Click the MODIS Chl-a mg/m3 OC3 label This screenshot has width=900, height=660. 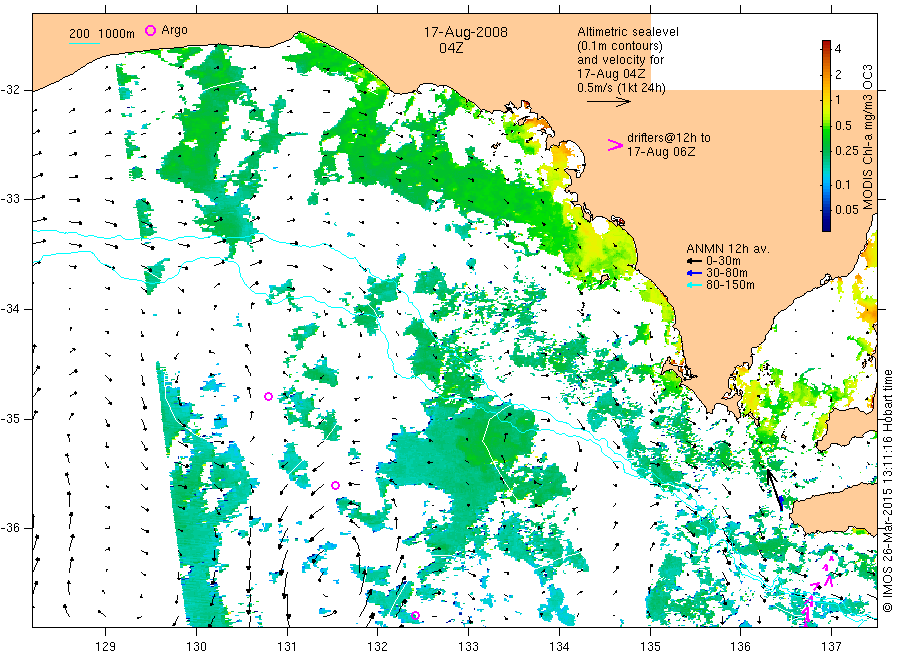tap(867, 137)
